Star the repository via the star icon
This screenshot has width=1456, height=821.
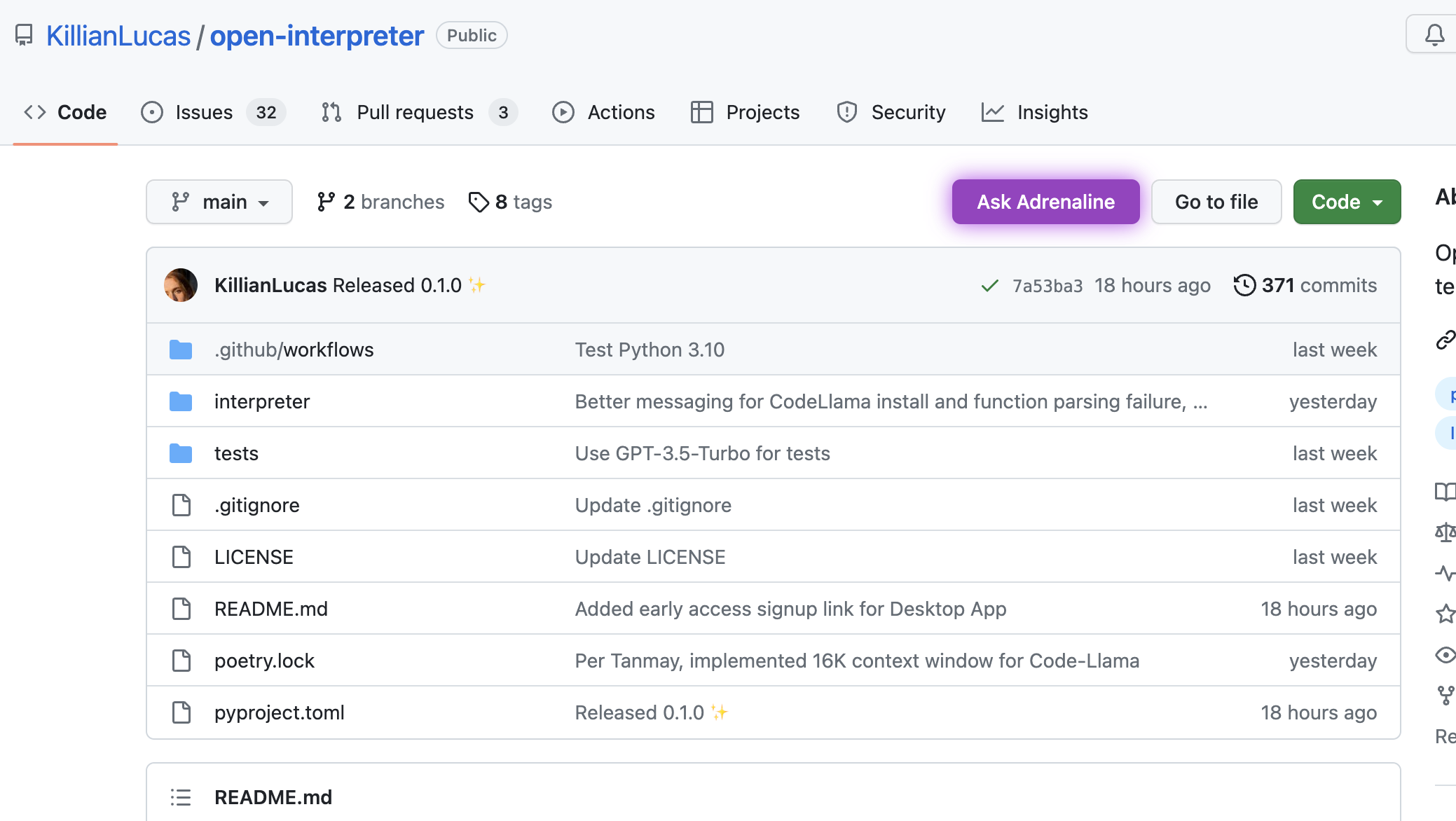click(x=1445, y=614)
